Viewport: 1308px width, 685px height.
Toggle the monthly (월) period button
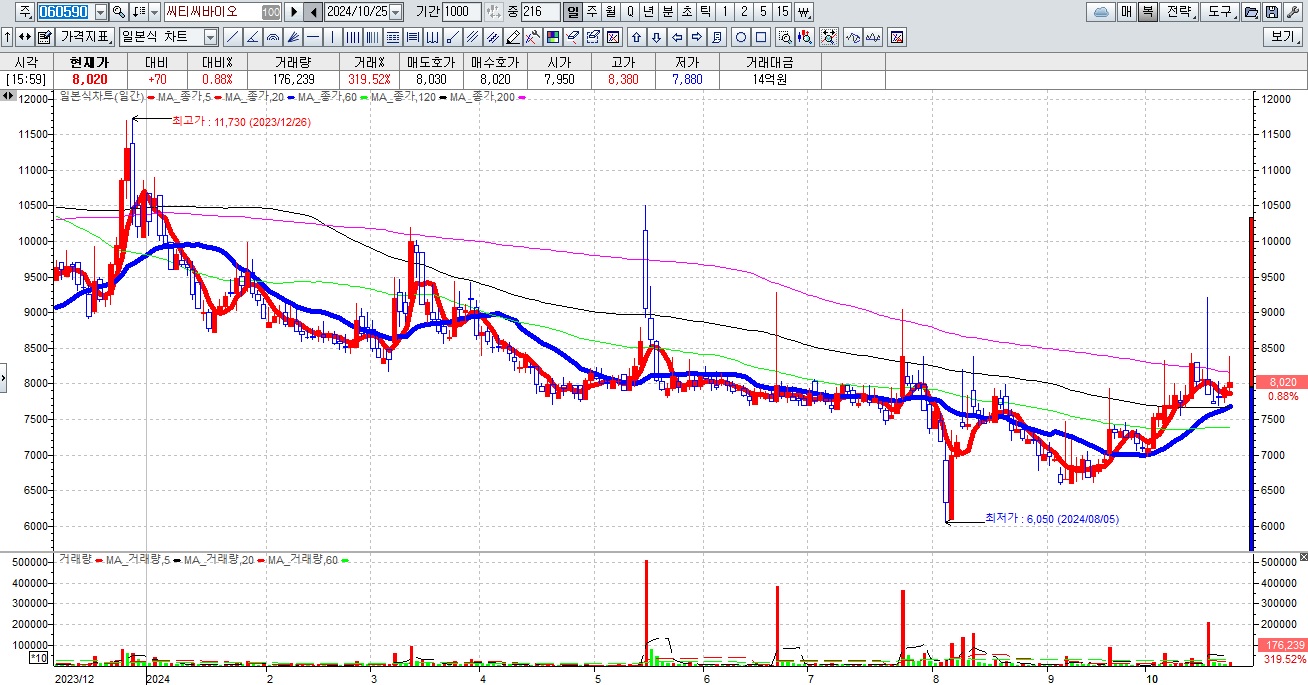coord(610,12)
